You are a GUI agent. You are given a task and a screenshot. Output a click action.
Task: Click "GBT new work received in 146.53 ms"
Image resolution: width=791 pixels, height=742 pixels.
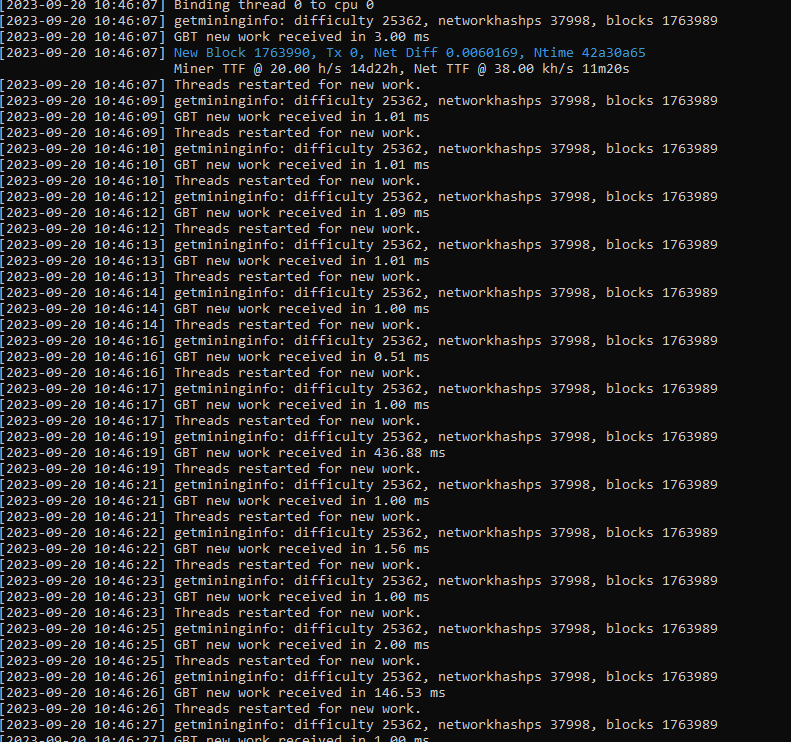click(x=310, y=693)
